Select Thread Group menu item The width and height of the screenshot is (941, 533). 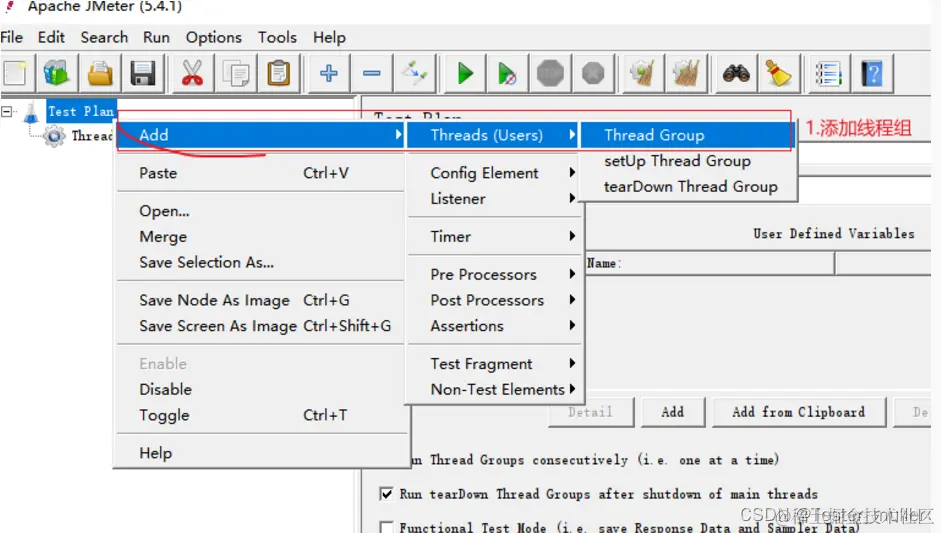coord(686,135)
